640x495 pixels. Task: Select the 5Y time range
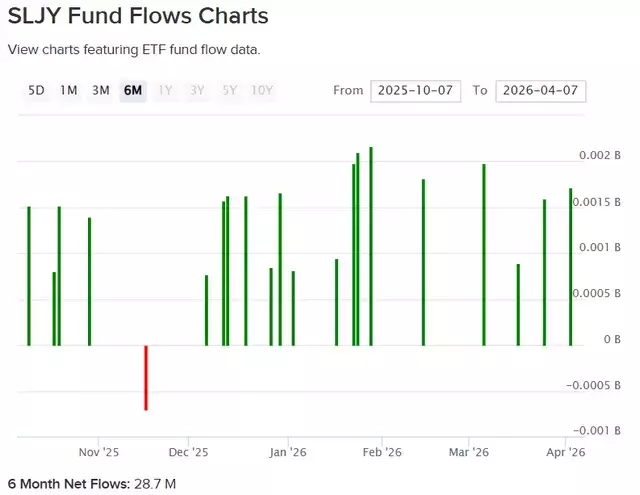(x=230, y=90)
